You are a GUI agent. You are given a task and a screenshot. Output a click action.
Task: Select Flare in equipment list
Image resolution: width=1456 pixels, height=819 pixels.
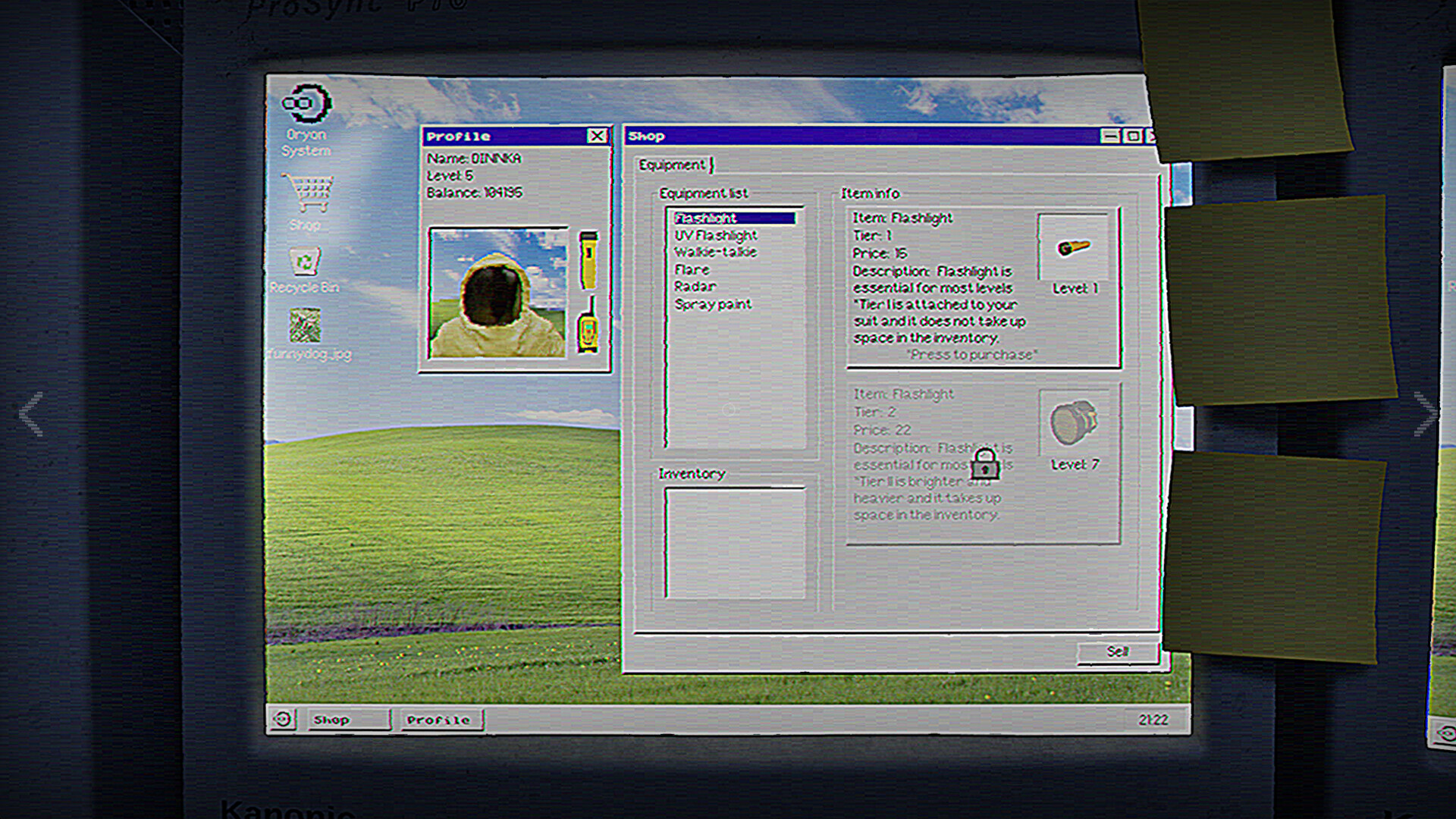pos(692,269)
